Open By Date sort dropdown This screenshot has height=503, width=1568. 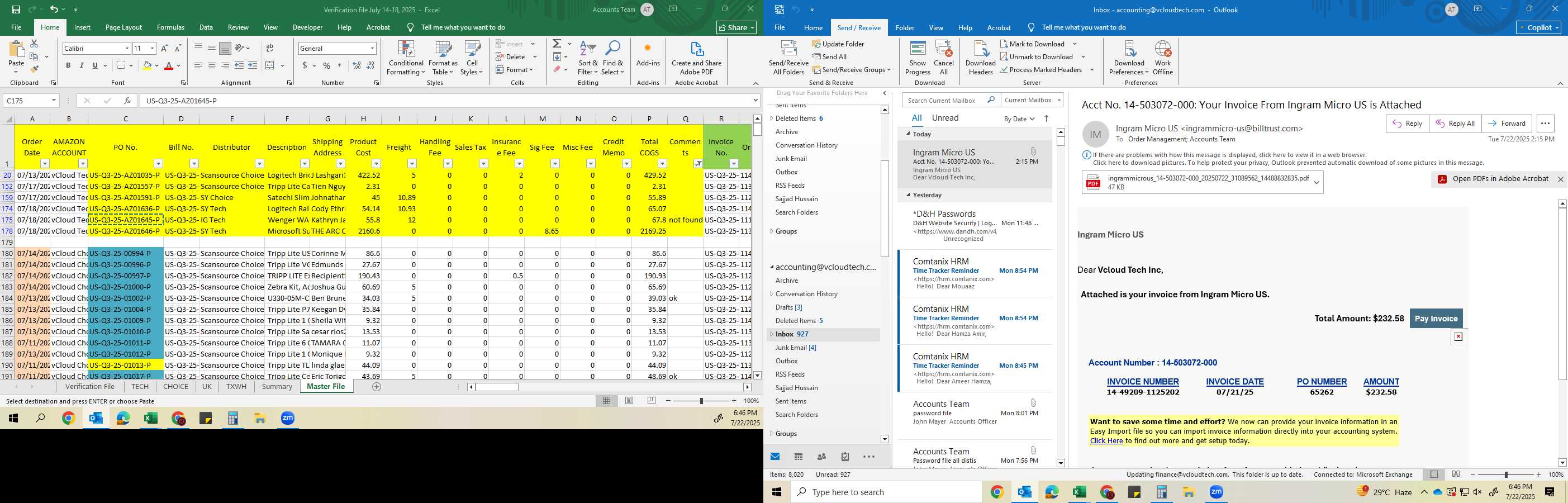[x=1019, y=118]
